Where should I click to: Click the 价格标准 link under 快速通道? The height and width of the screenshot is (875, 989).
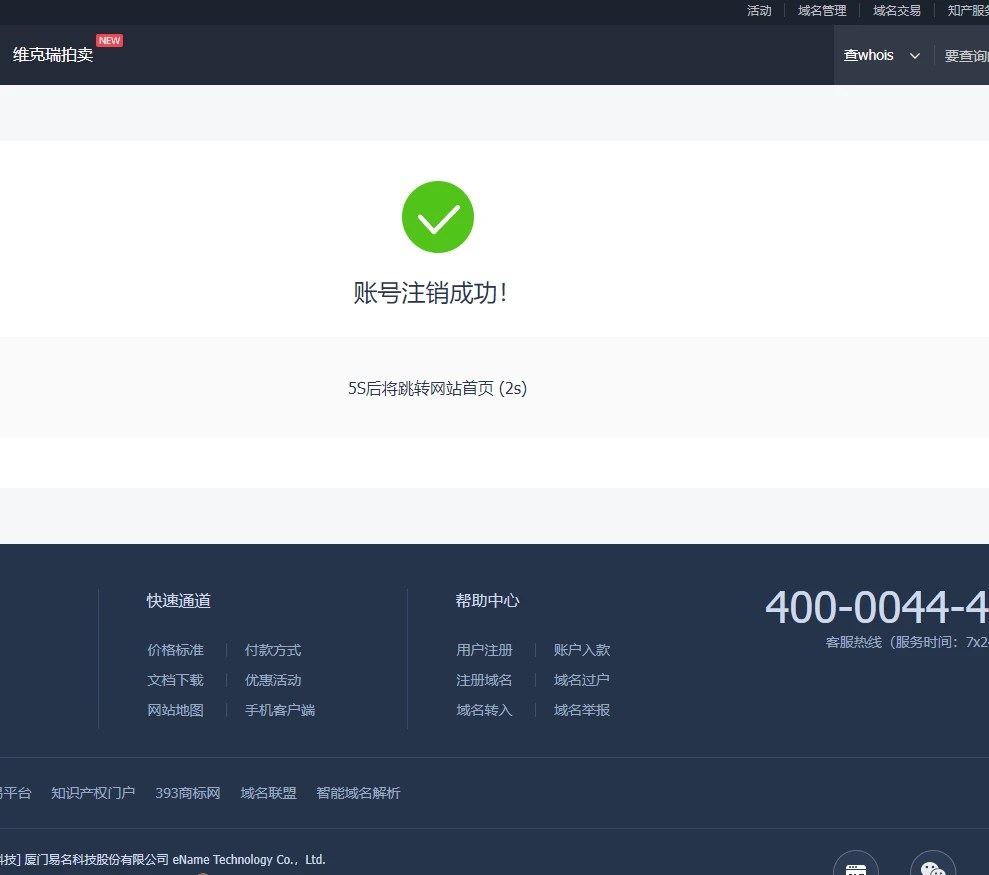pos(175,650)
